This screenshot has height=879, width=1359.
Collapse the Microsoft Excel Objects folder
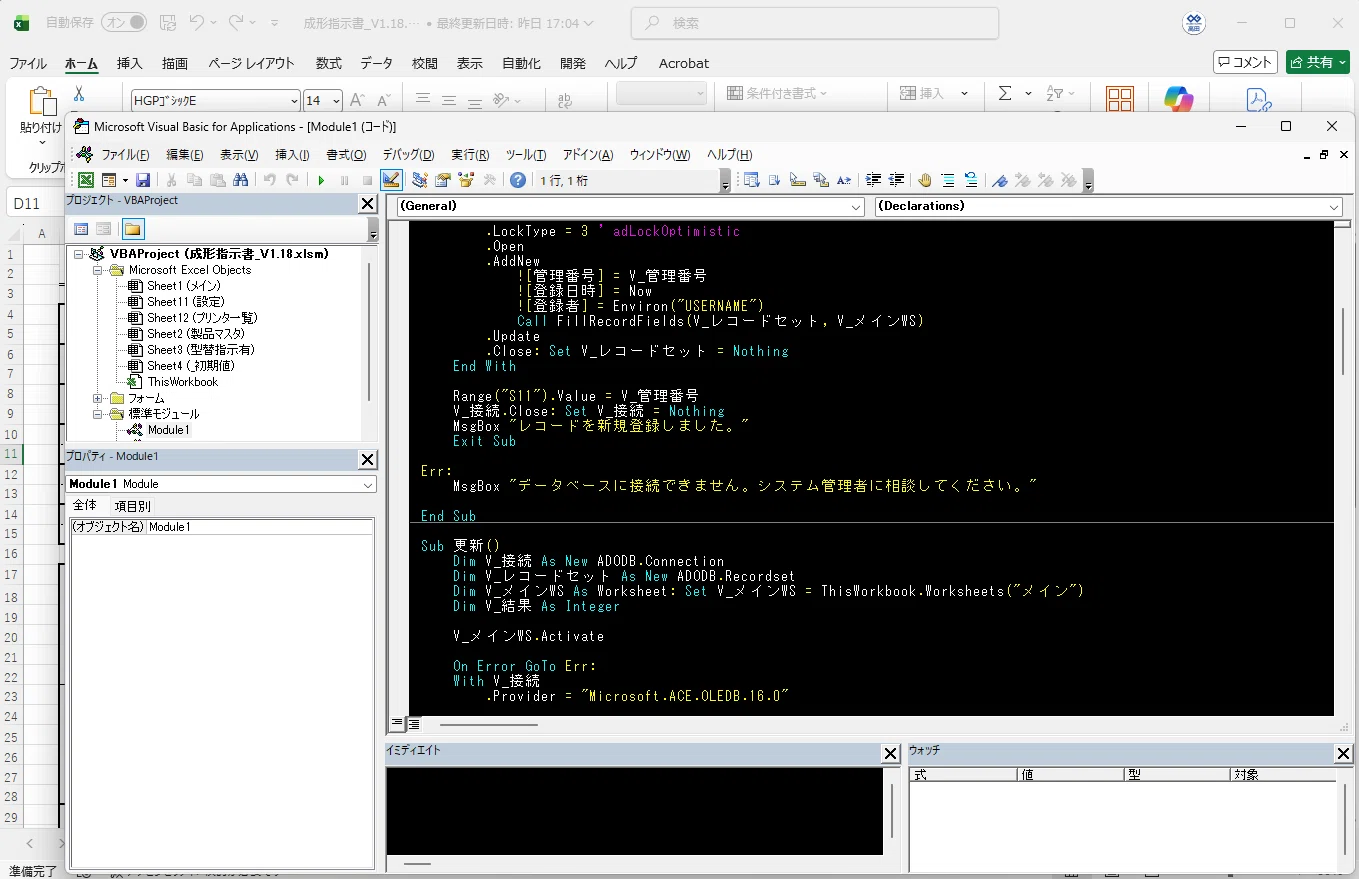pyautogui.click(x=98, y=270)
